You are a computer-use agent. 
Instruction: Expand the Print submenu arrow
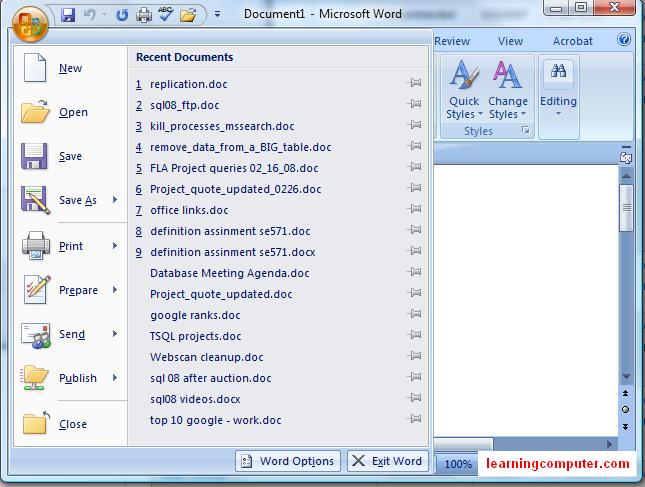coord(115,246)
